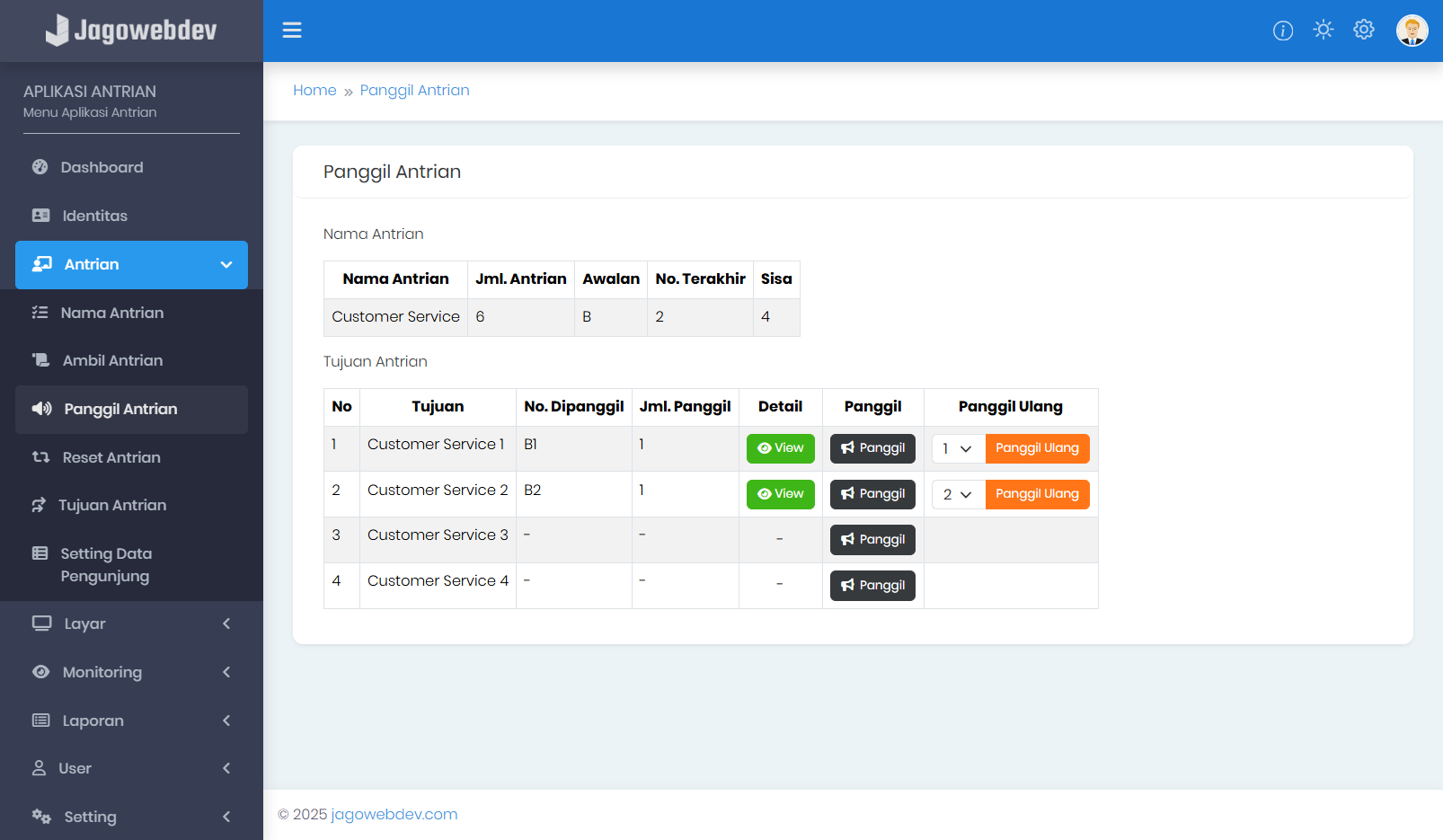The height and width of the screenshot is (840, 1443).
Task: Click the Setting gears icon in sidebar
Action: tap(42, 817)
